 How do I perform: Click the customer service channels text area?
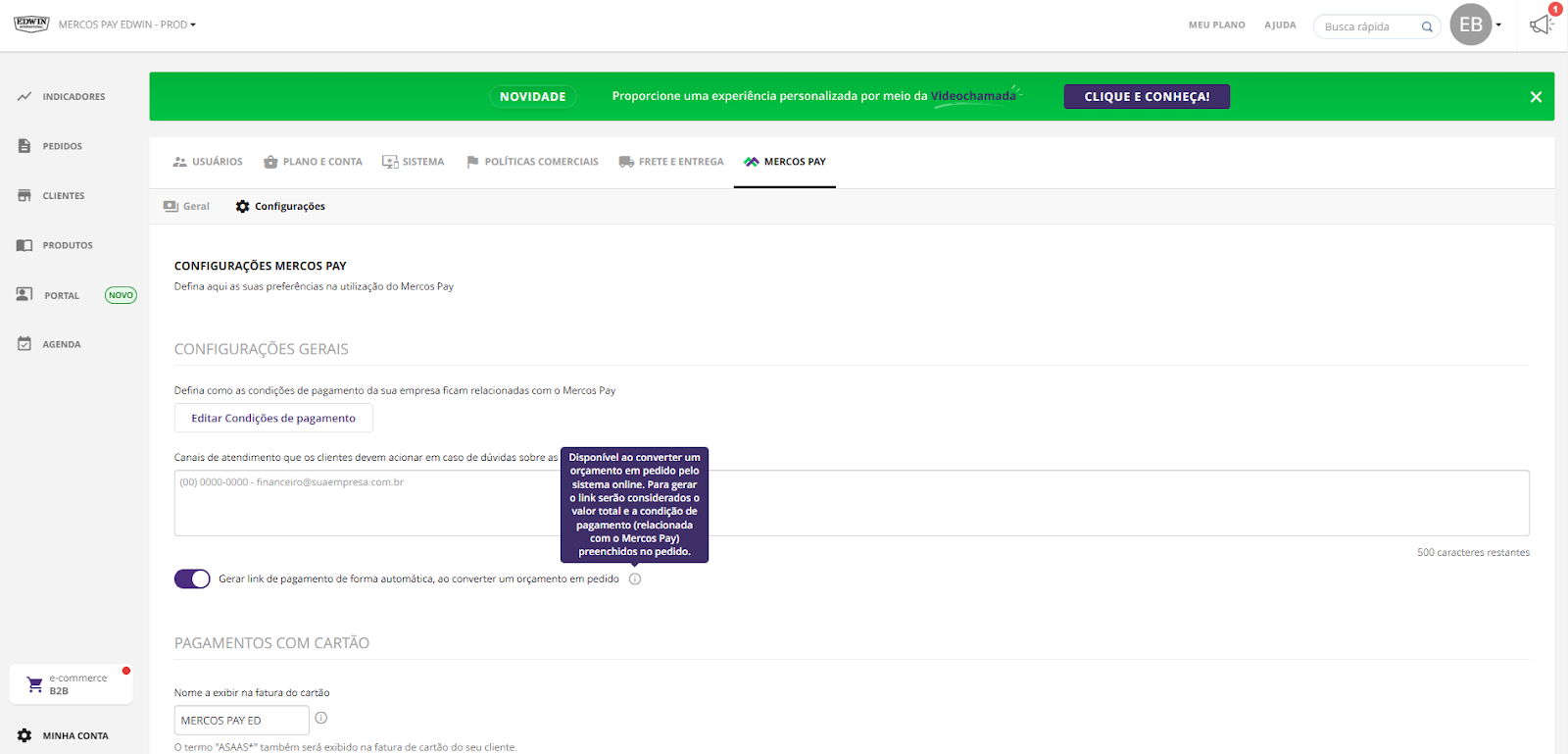point(851,502)
